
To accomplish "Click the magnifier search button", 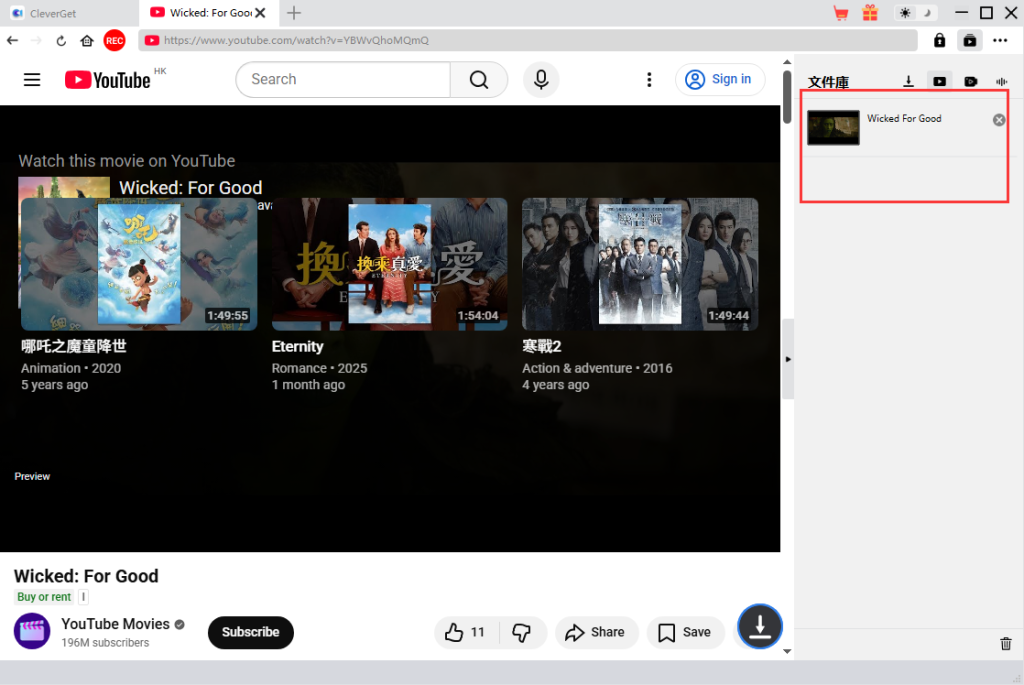I will 479,80.
